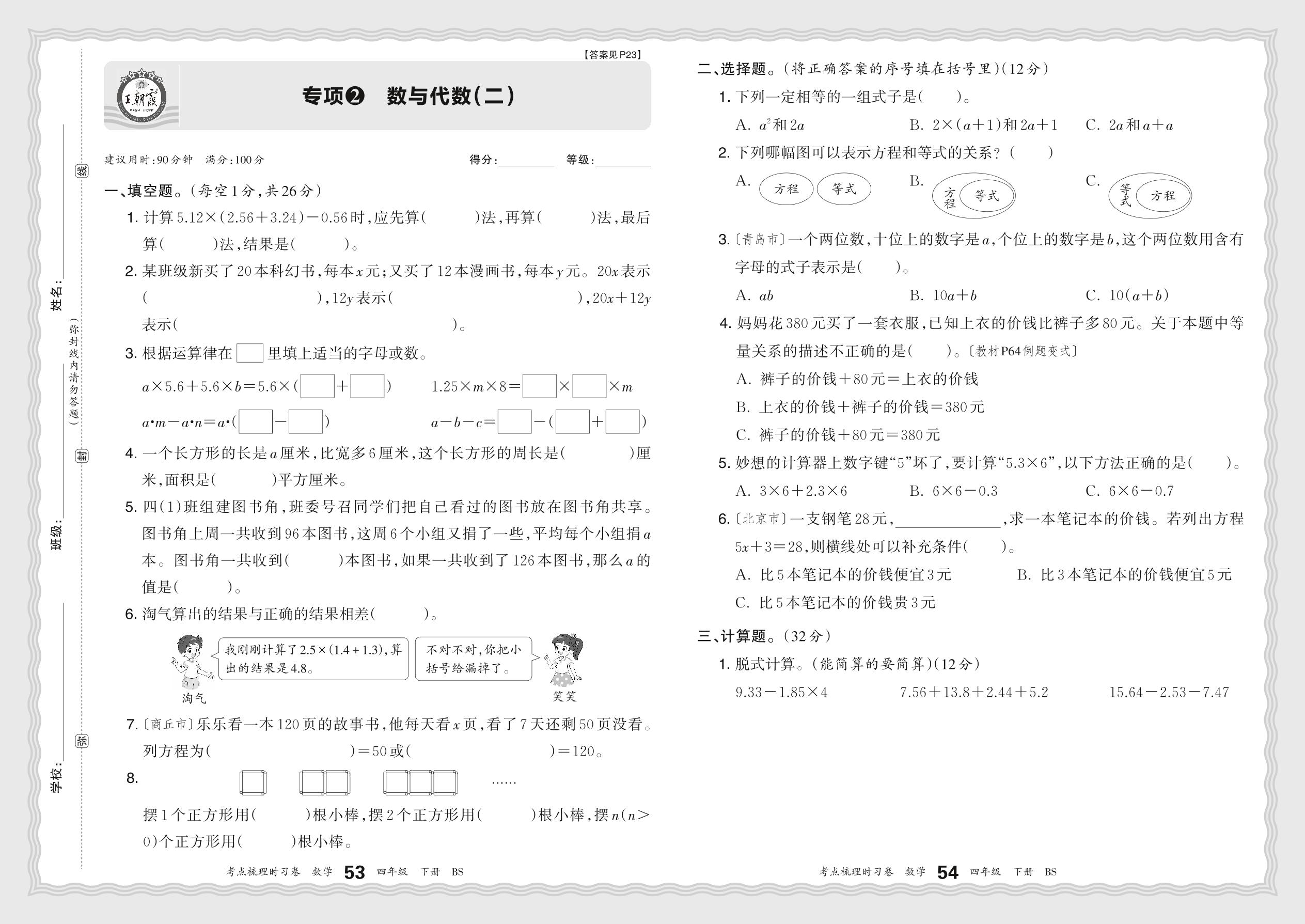Click the single matchstick square figure
Viewport: 1305px width, 924px height.
coord(253,783)
